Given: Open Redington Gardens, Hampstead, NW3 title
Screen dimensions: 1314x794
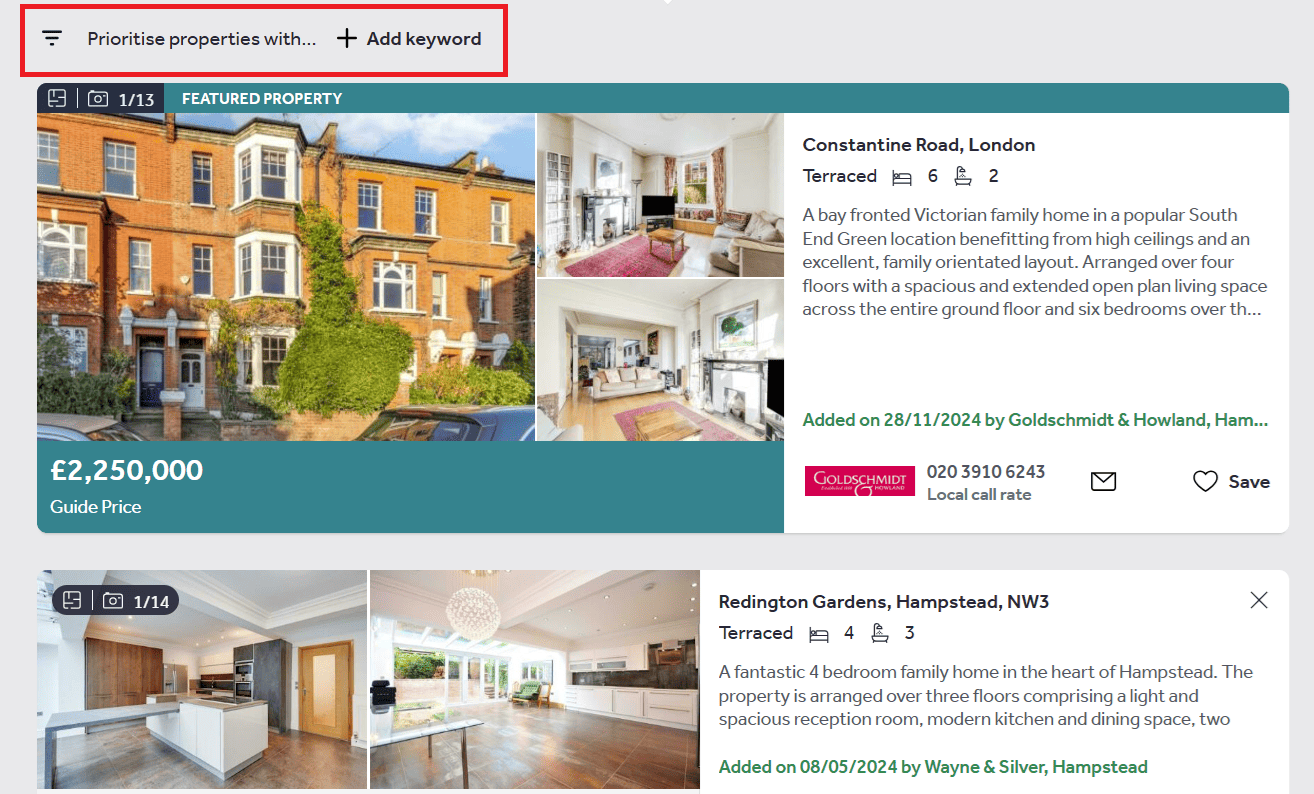Looking at the screenshot, I should tap(884, 602).
